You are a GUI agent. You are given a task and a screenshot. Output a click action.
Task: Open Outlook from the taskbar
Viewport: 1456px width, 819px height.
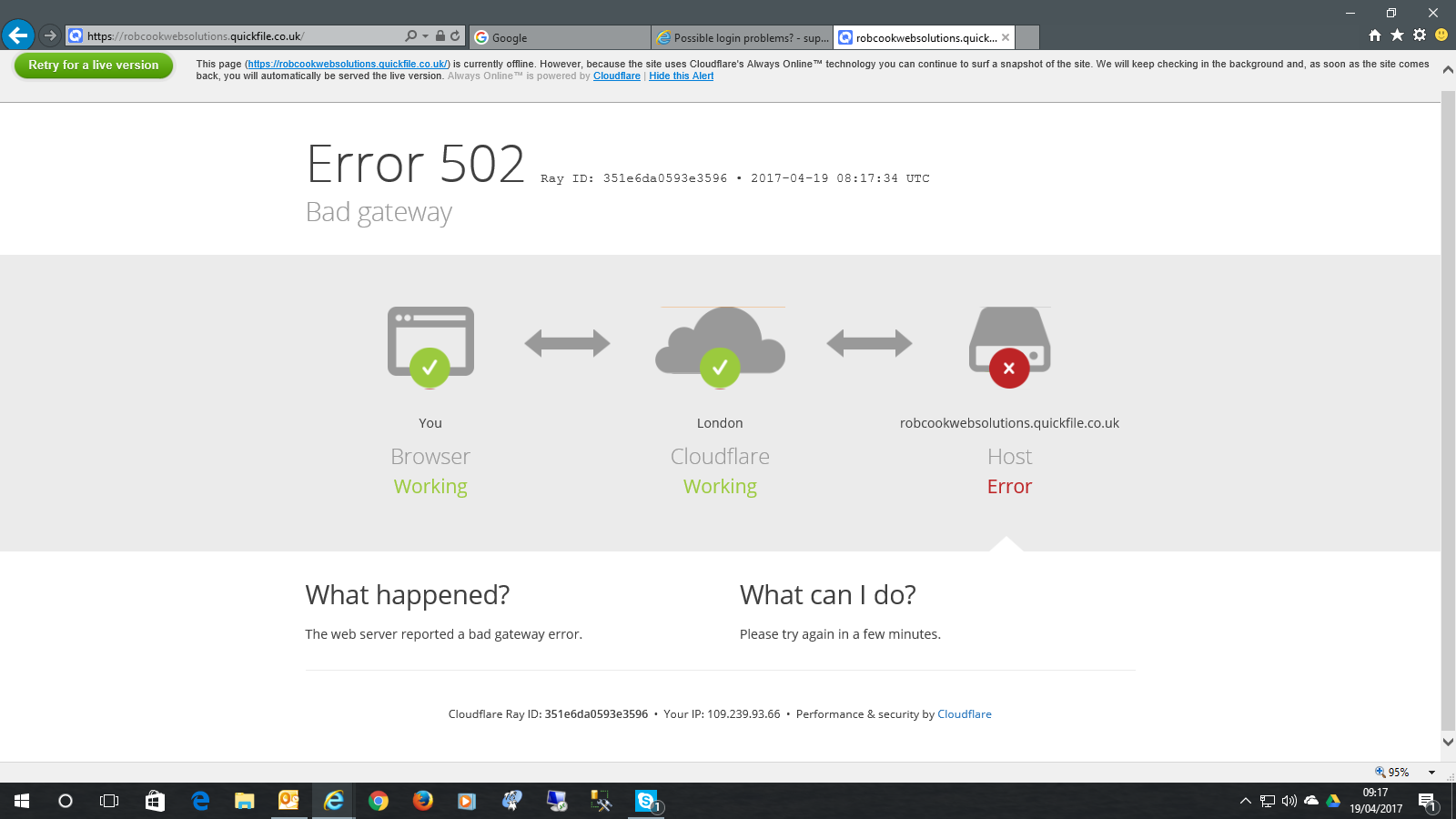coord(289,801)
